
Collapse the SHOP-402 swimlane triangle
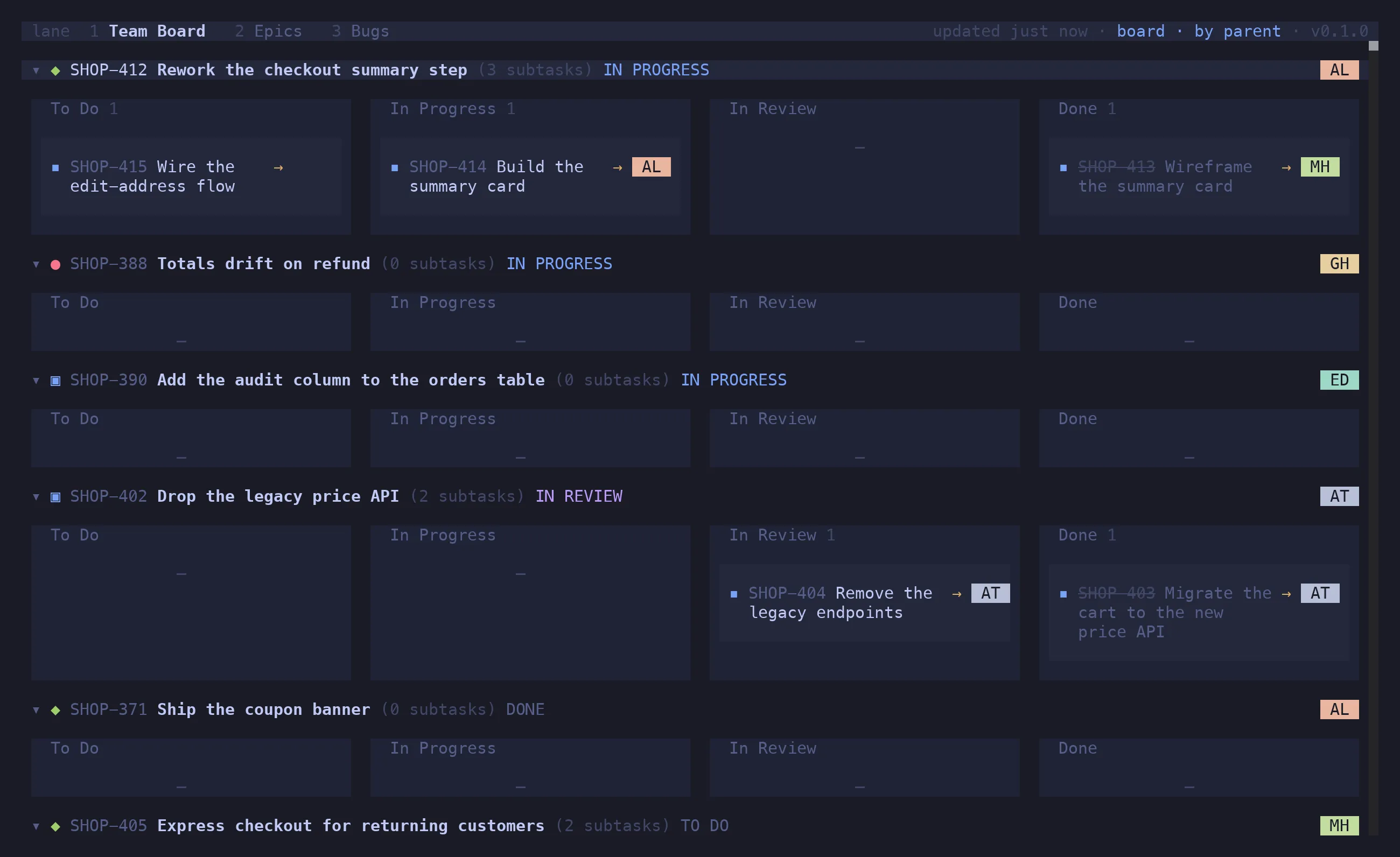coord(36,497)
